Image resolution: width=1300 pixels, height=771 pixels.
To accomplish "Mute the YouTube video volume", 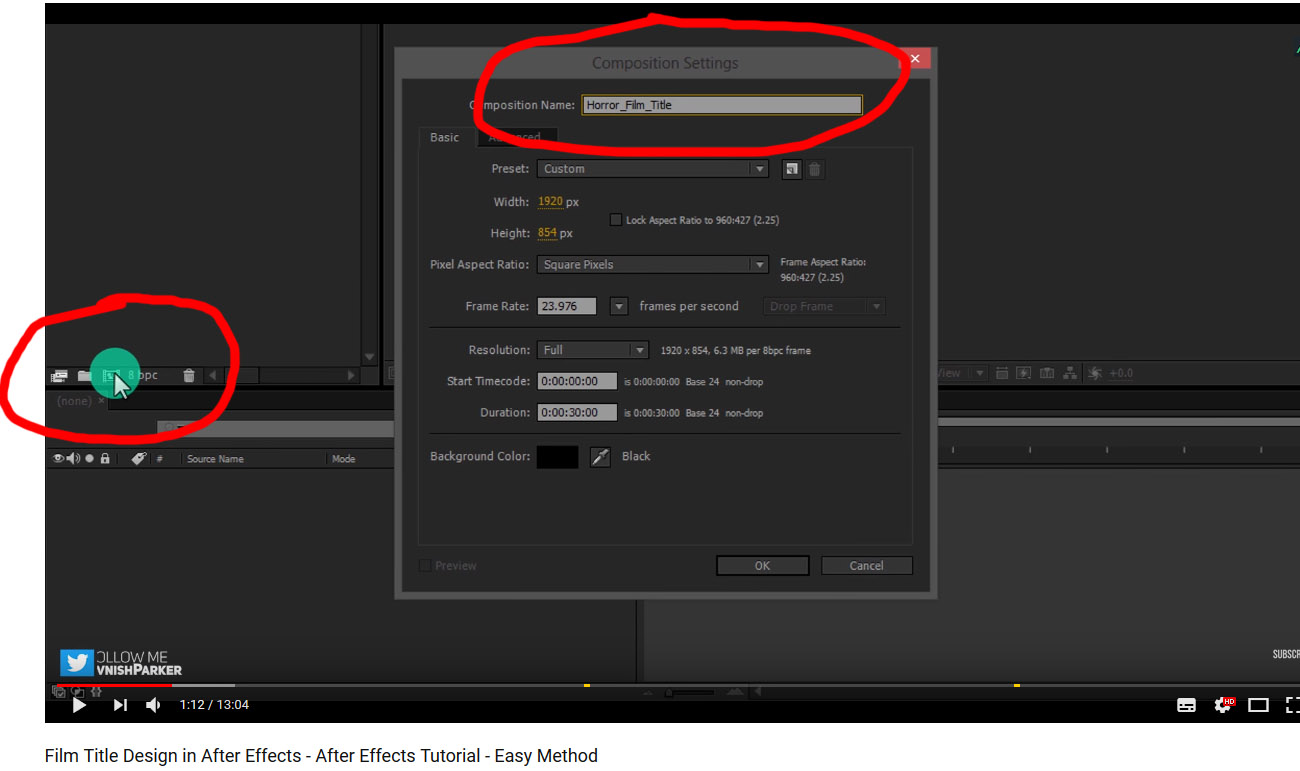I will [153, 705].
